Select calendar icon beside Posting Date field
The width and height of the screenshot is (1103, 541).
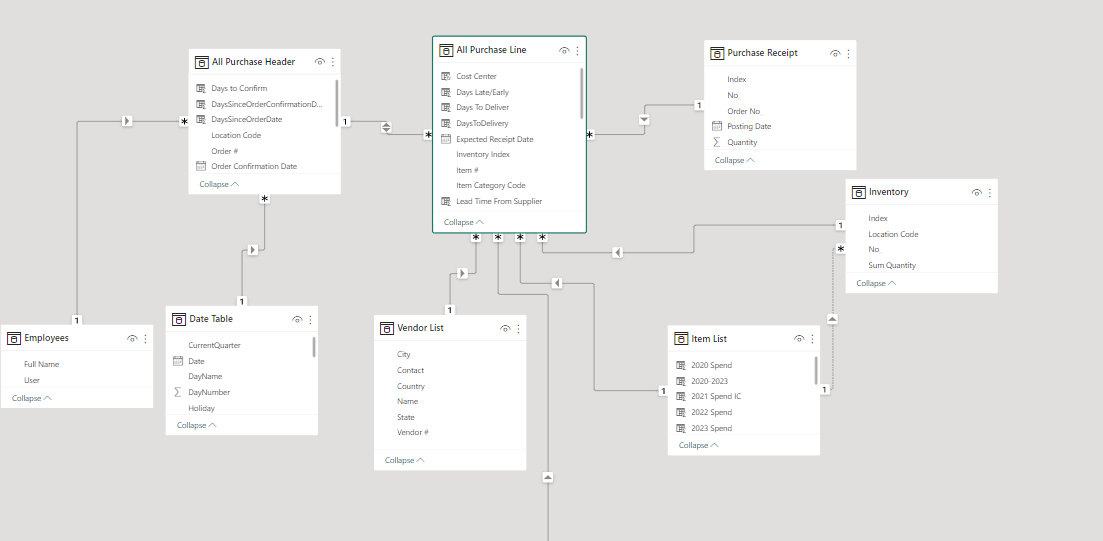coord(717,127)
